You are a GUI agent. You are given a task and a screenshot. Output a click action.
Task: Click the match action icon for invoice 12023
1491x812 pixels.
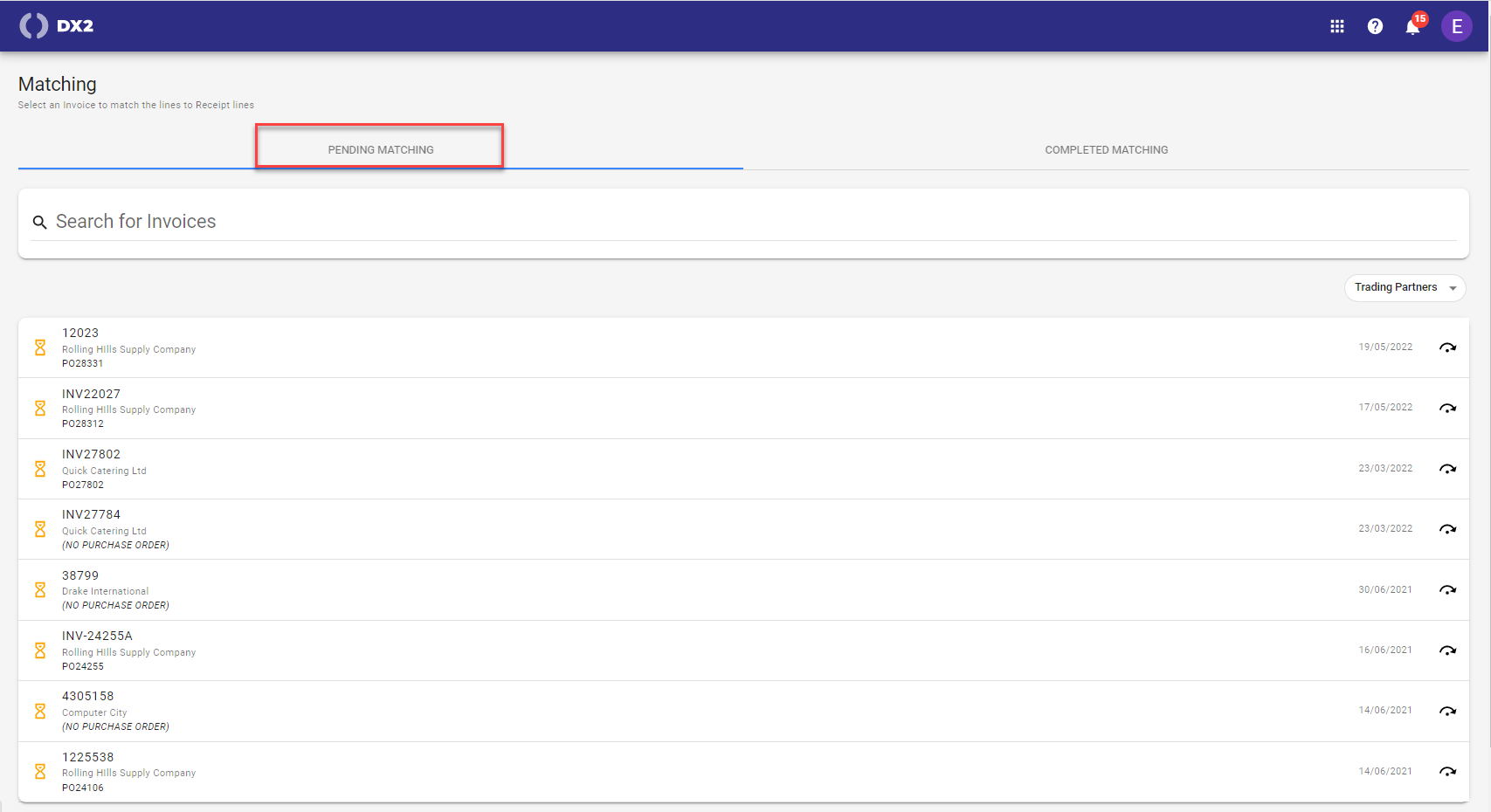click(x=1447, y=347)
